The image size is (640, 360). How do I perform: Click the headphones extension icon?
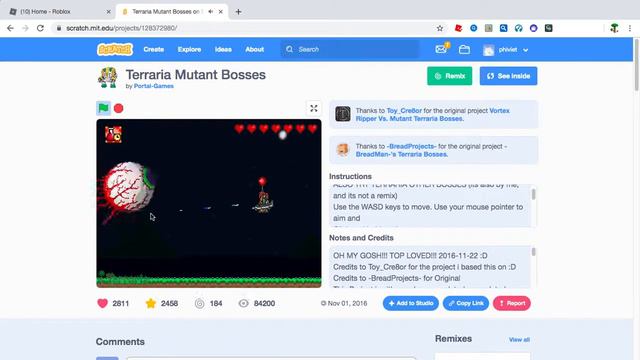[518, 28]
